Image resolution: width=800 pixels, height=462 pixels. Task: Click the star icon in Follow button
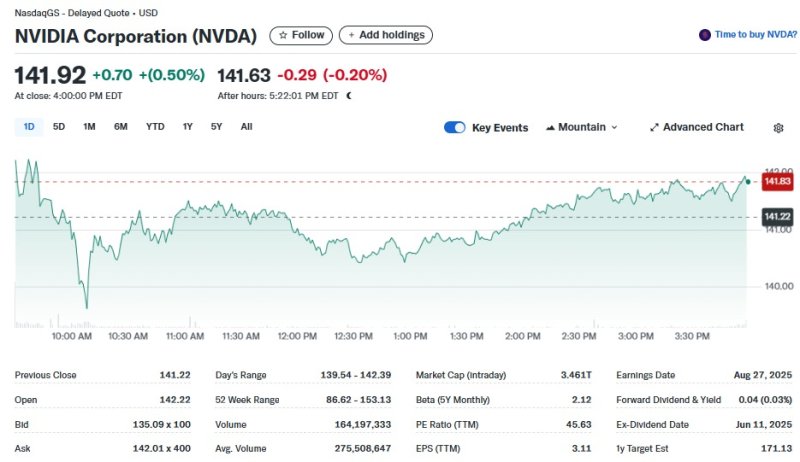283,35
